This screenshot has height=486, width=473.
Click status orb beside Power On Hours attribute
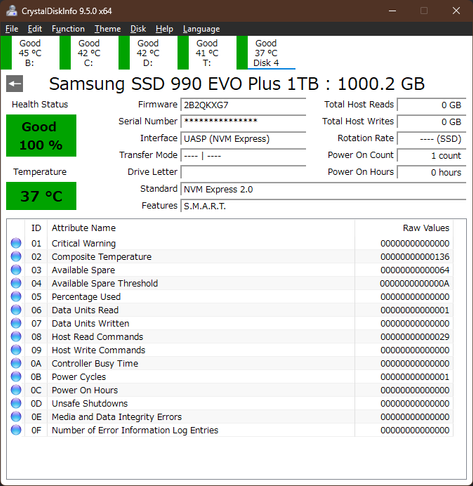pos(16,390)
